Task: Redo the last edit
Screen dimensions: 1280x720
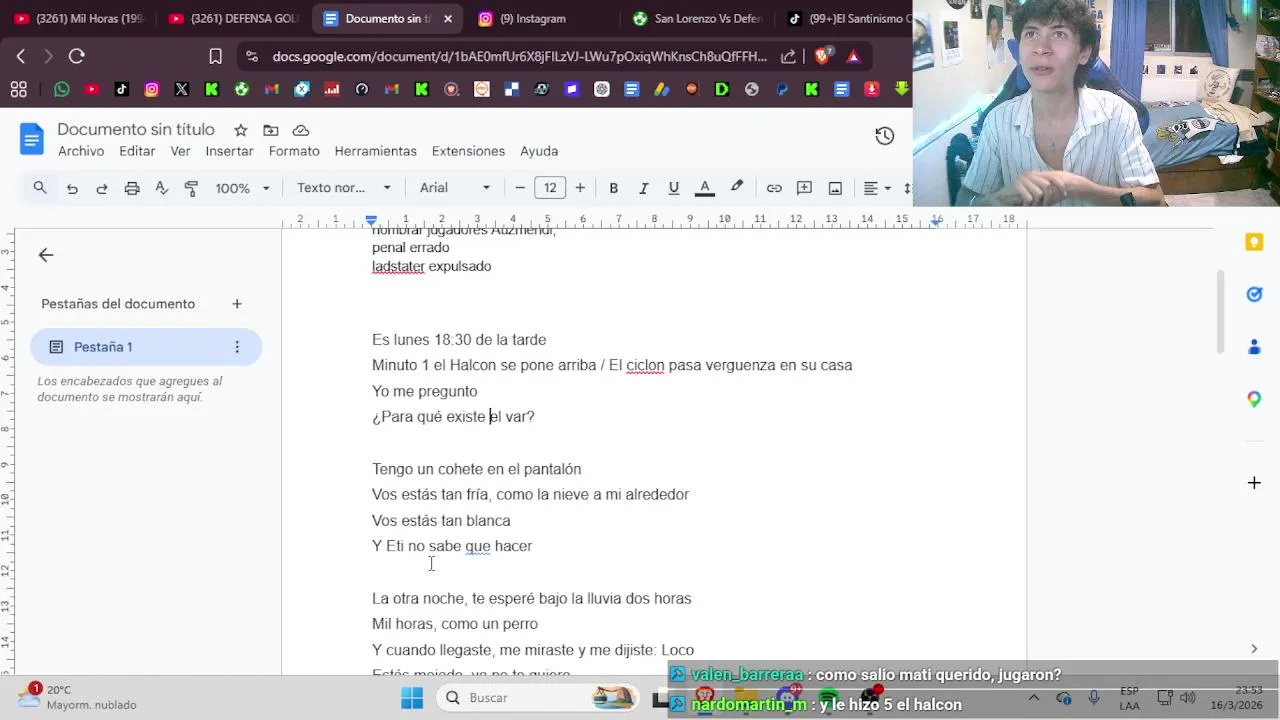Action: point(102,188)
